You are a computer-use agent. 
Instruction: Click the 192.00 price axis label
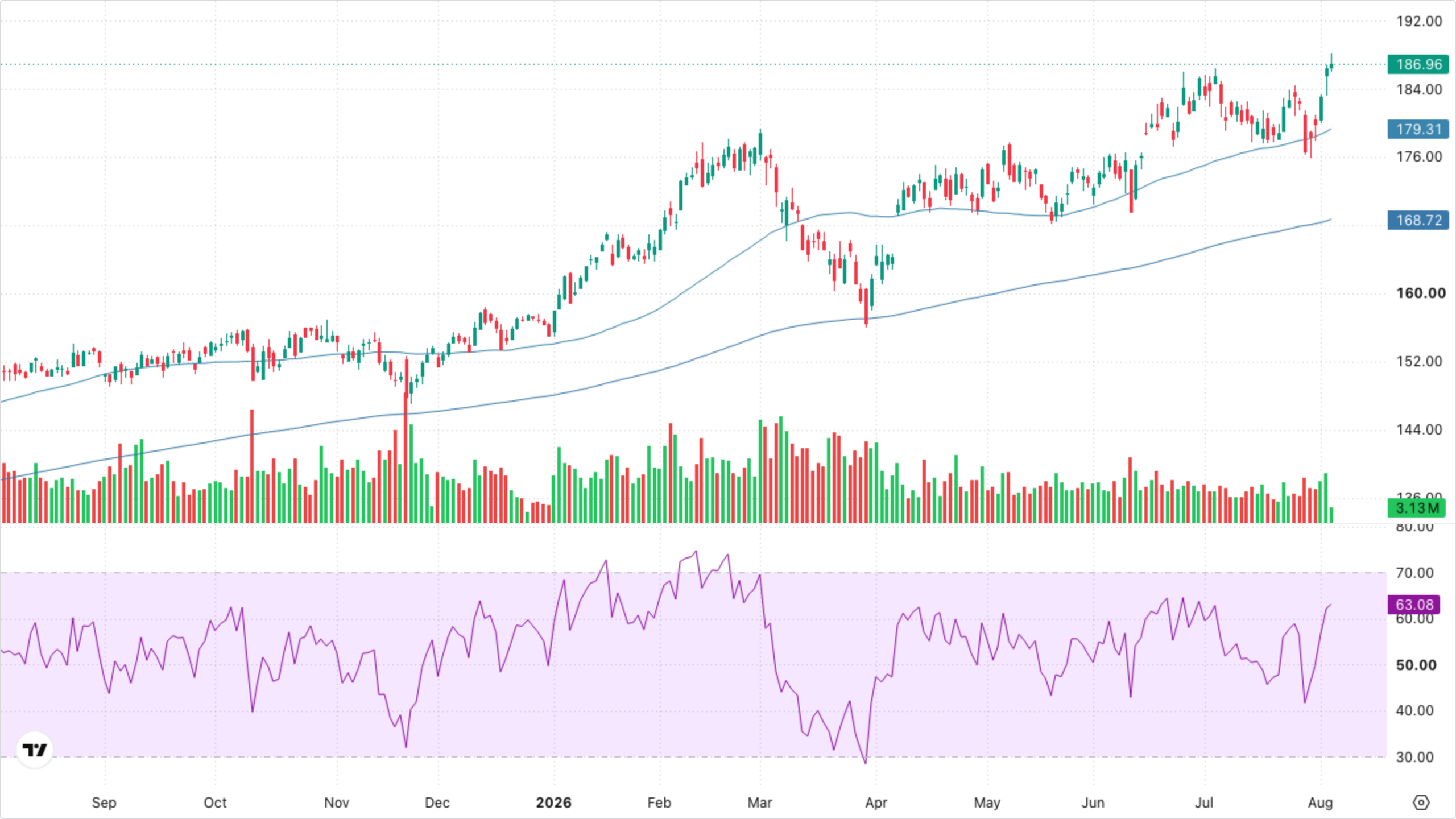point(1420,22)
